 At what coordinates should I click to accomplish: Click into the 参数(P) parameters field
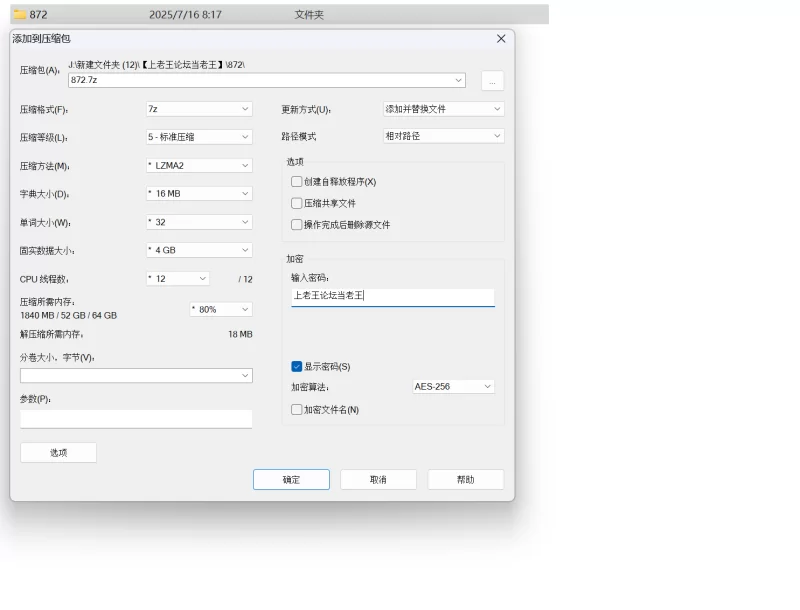coord(136,419)
